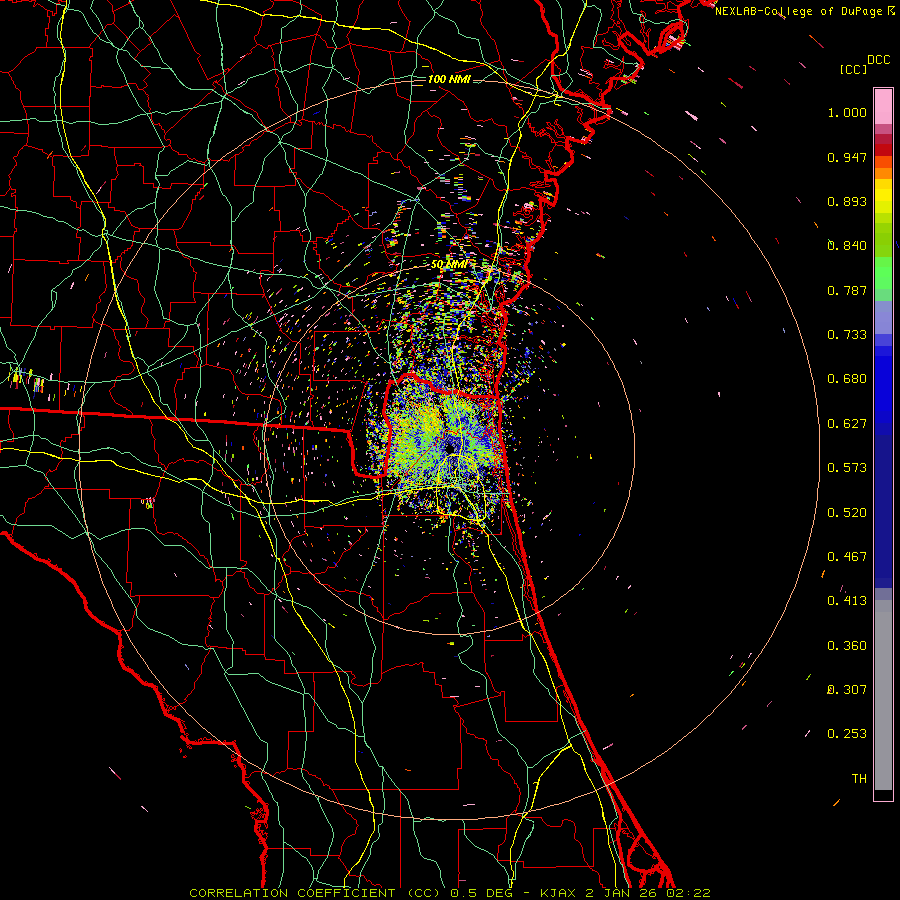Click the 0.413 scale value
The height and width of the screenshot is (900, 900).
coord(847,601)
